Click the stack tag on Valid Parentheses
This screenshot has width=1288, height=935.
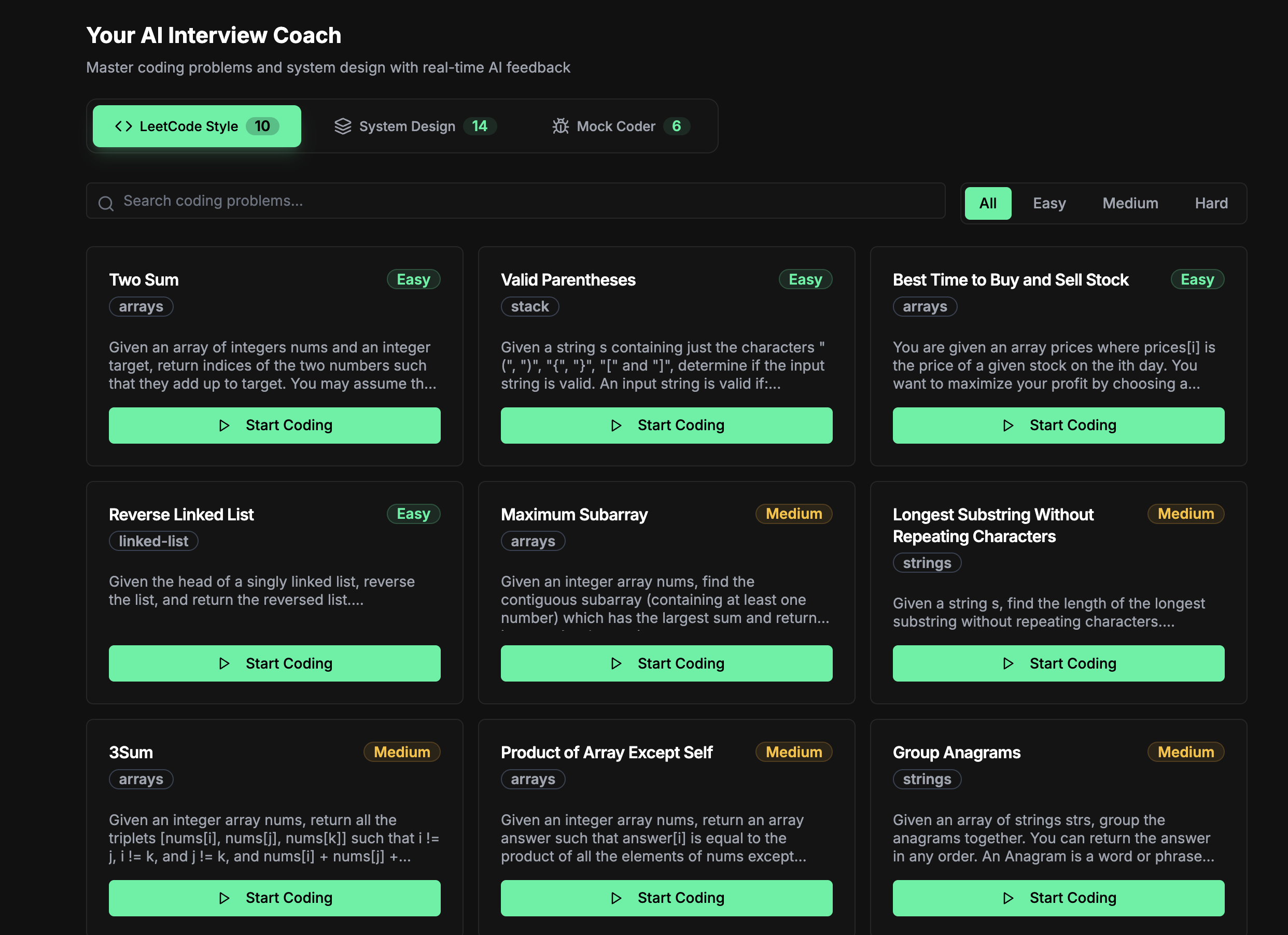[529, 306]
